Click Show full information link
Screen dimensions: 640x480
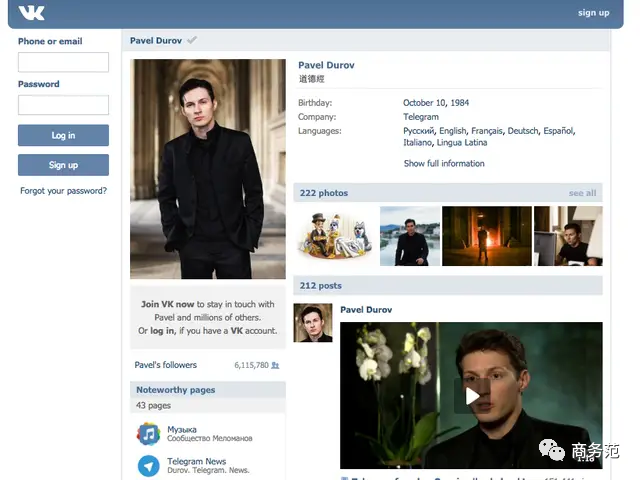point(444,163)
